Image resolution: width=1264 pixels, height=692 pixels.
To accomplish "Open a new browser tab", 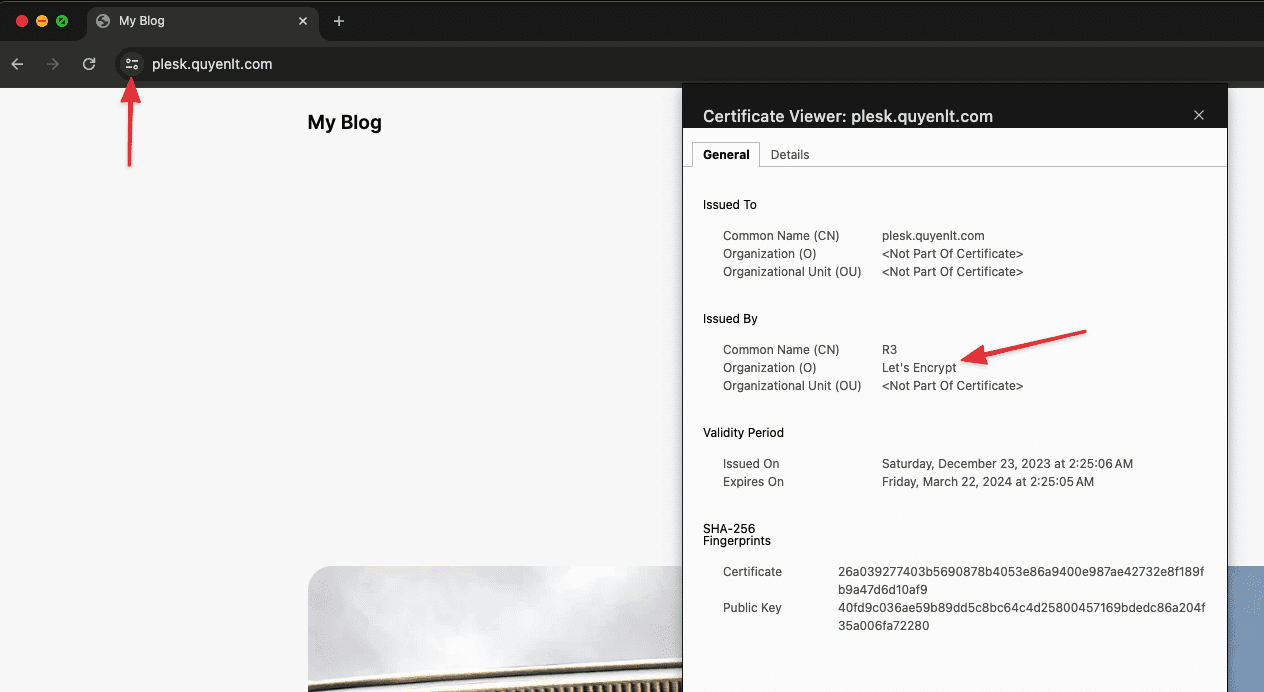I will (x=339, y=21).
